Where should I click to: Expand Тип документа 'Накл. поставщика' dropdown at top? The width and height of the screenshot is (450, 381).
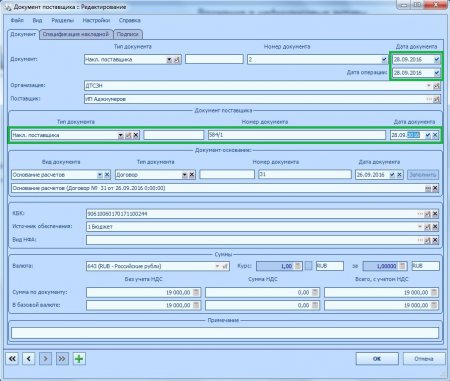(x=169, y=60)
